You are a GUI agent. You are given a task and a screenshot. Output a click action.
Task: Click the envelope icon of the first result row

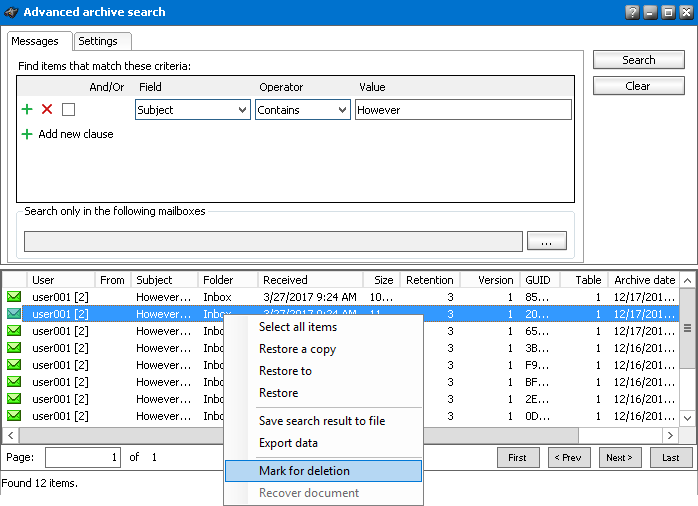[x=14, y=297]
